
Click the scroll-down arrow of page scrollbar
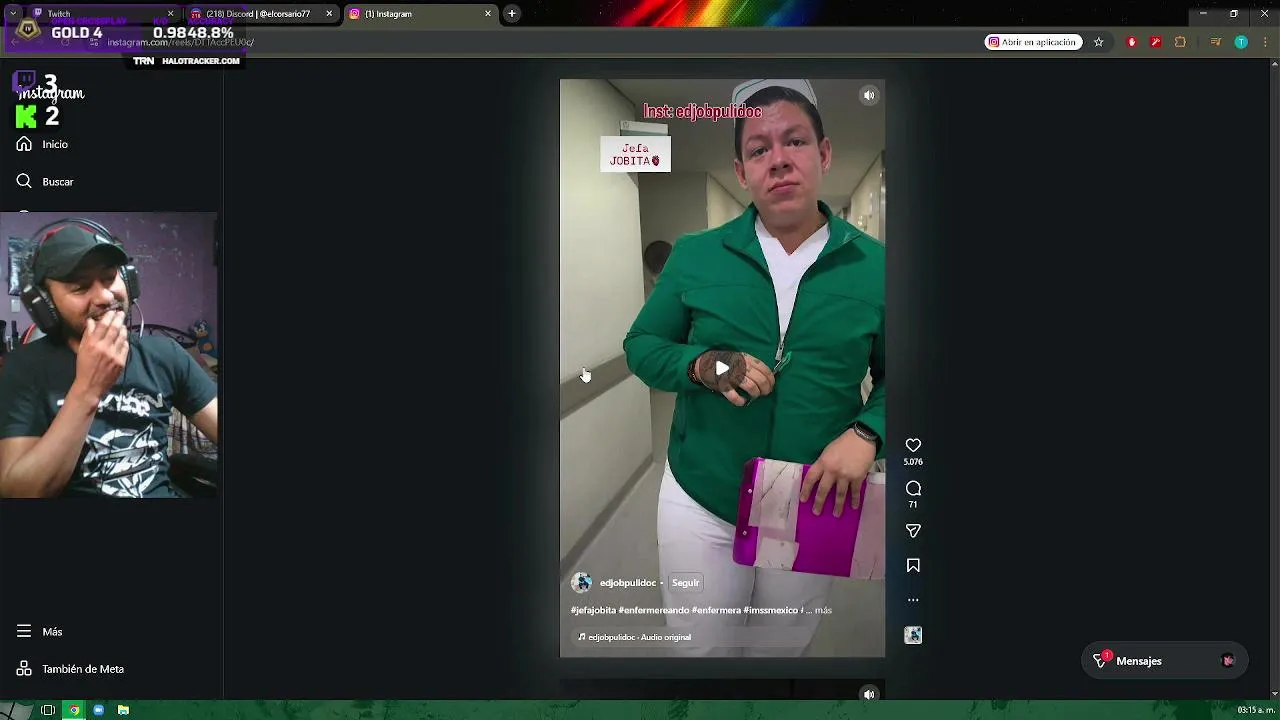pyautogui.click(x=1274, y=693)
